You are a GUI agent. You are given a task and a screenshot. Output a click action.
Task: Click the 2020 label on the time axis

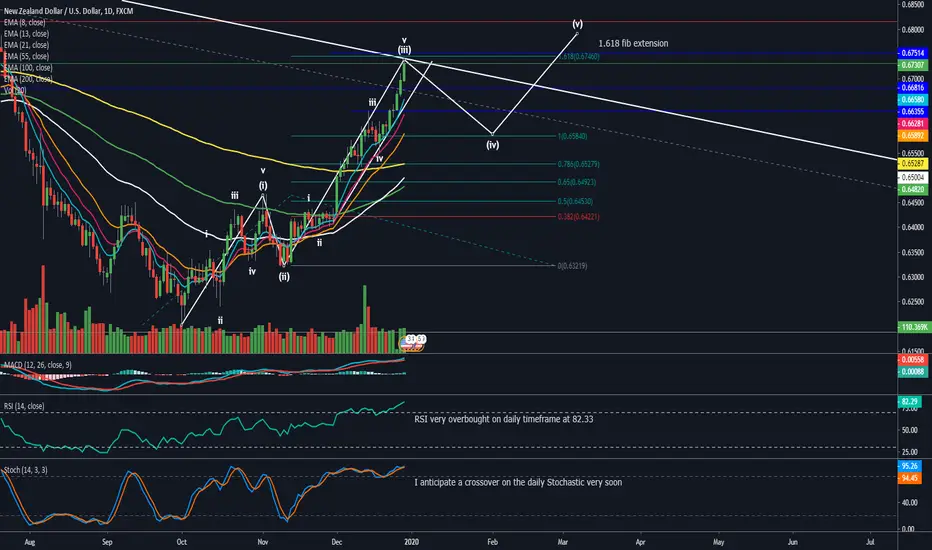[x=411, y=542]
